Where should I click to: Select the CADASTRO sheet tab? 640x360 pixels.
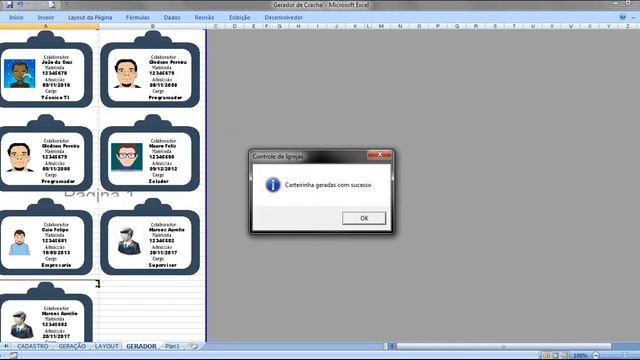point(33,346)
